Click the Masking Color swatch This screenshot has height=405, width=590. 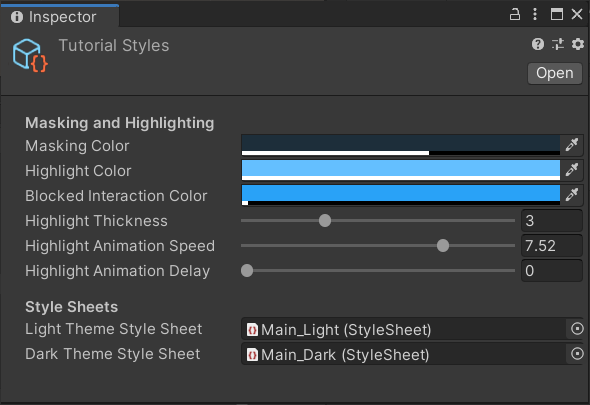click(401, 145)
